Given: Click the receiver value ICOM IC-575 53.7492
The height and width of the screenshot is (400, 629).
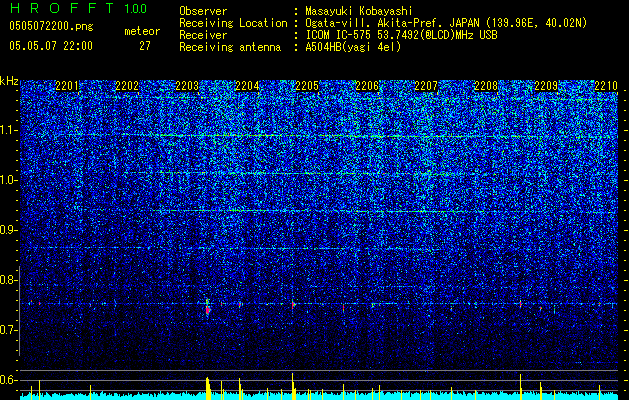Looking at the screenshot, I should [x=401, y=35].
